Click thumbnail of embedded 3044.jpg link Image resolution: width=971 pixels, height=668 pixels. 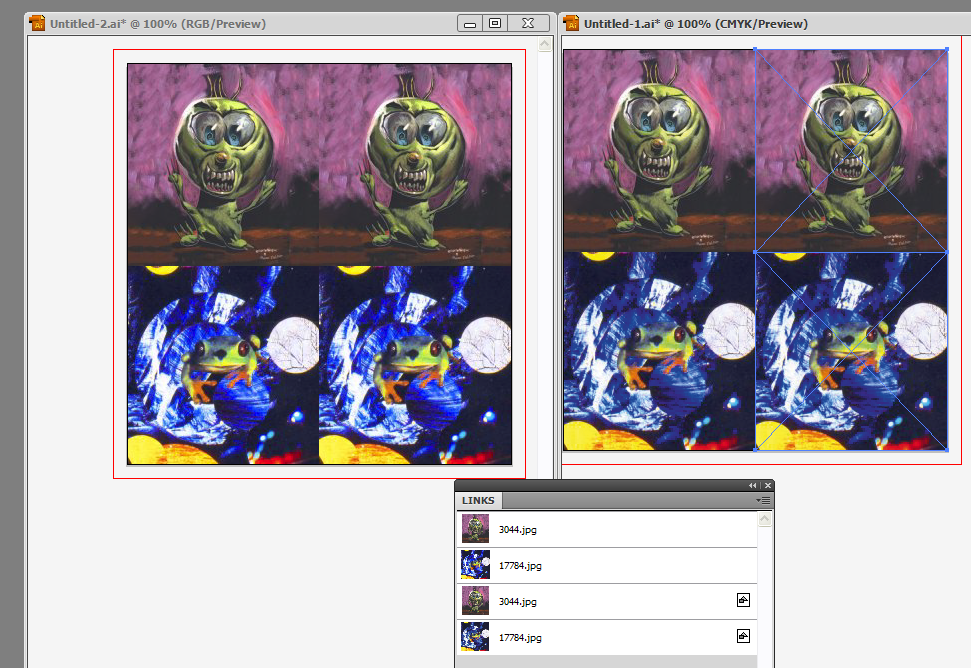pyautogui.click(x=475, y=601)
